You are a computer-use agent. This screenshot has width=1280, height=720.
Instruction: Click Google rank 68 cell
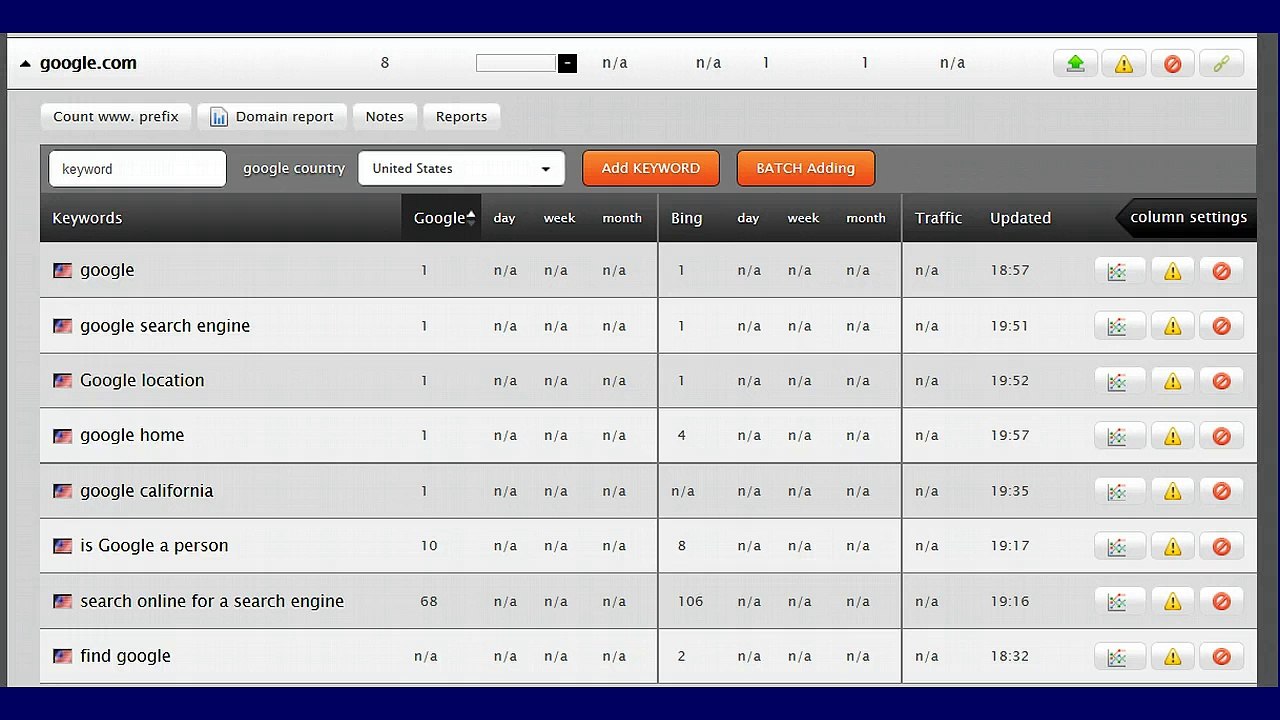coord(429,601)
